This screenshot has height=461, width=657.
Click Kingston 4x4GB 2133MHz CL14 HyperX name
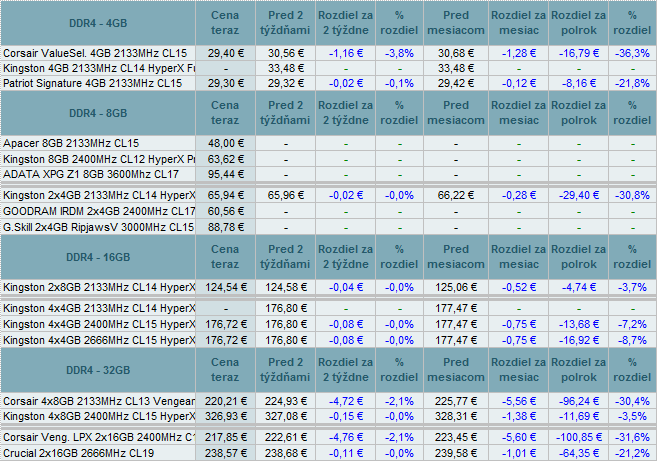point(99,308)
